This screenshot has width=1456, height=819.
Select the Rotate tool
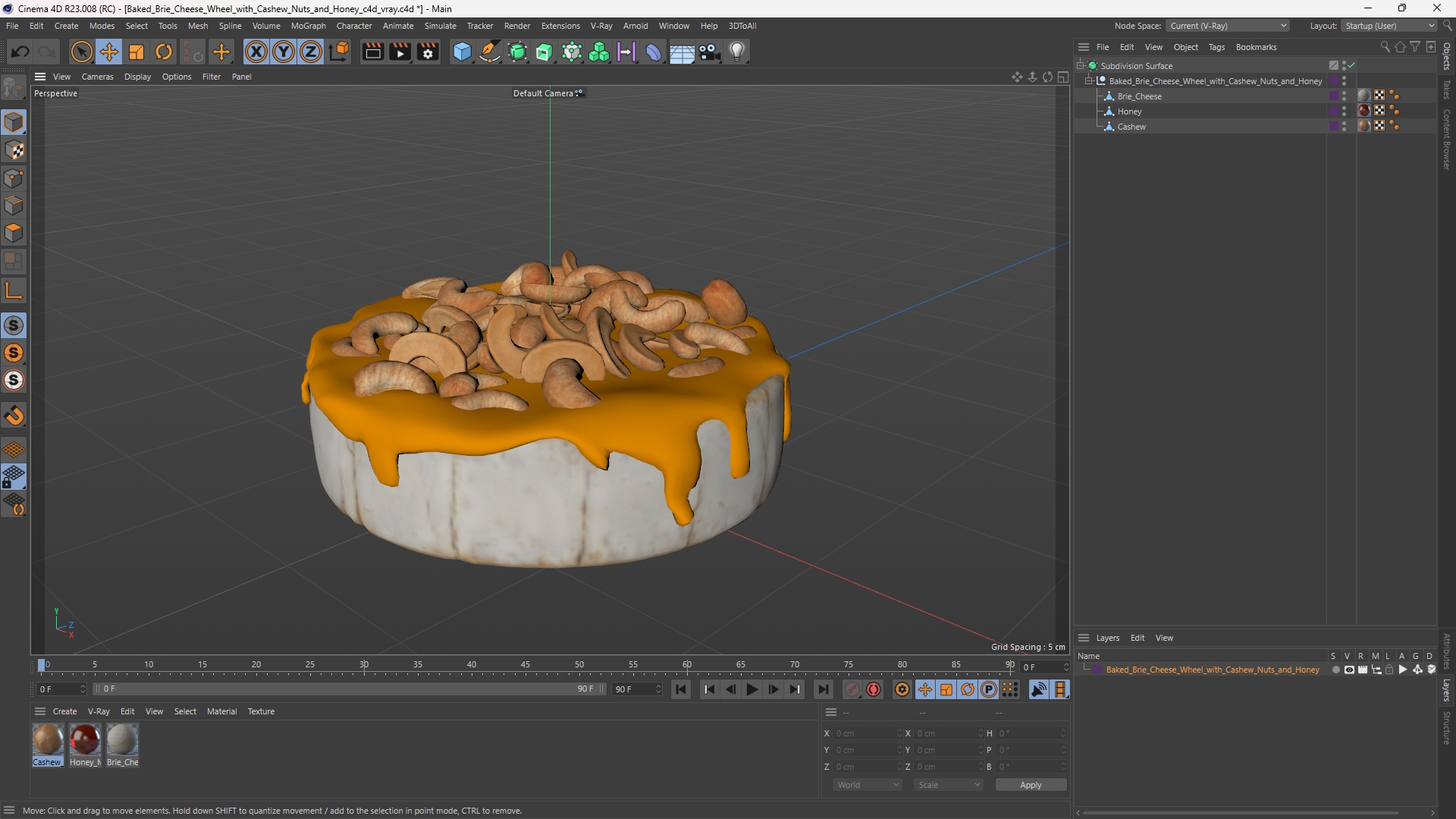click(164, 52)
